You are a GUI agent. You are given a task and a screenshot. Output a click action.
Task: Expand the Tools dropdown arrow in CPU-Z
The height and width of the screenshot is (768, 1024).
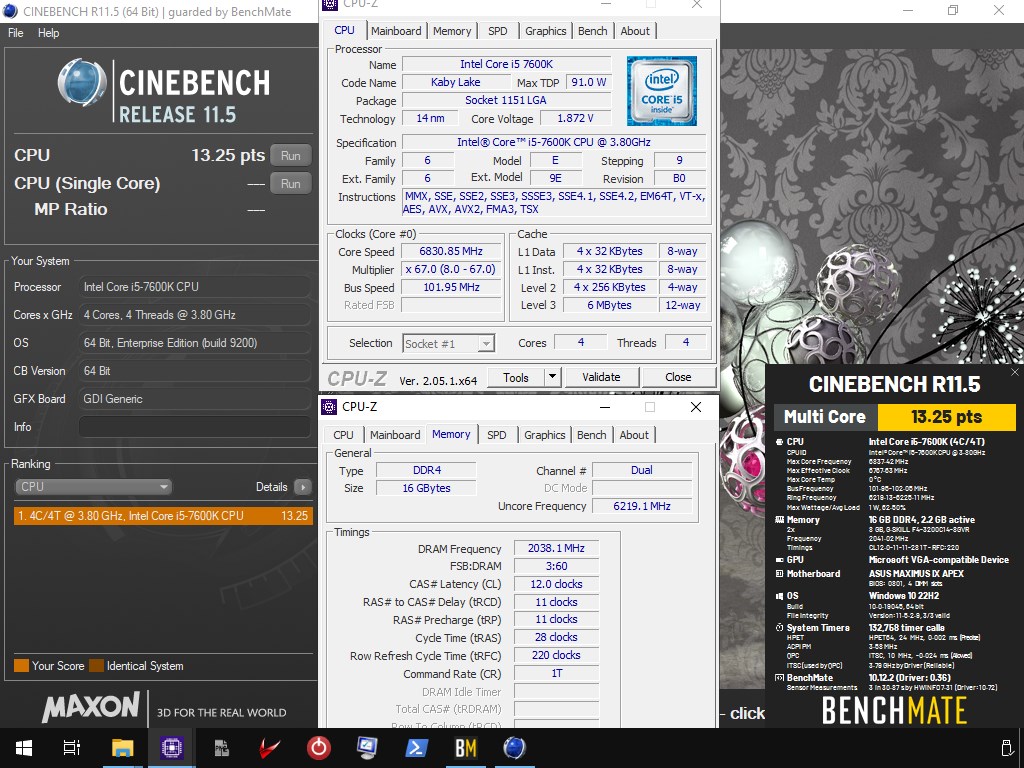coord(552,377)
